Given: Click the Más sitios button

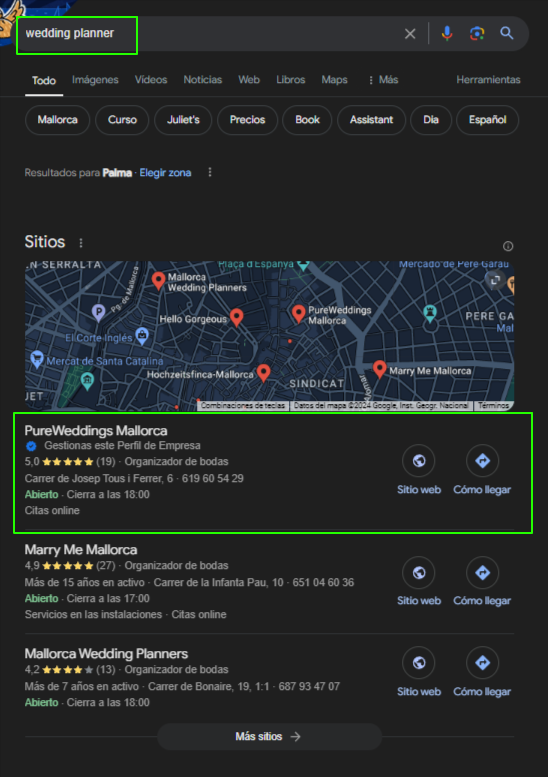Looking at the screenshot, I should pyautogui.click(x=269, y=736).
